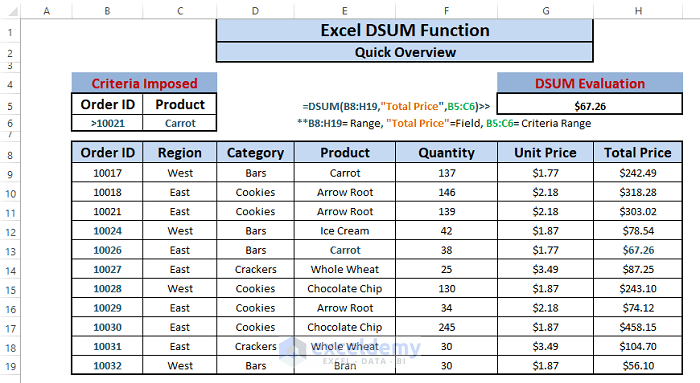
Task: Select the 'Ice Cream' product cell
Action: pyautogui.click(x=345, y=231)
